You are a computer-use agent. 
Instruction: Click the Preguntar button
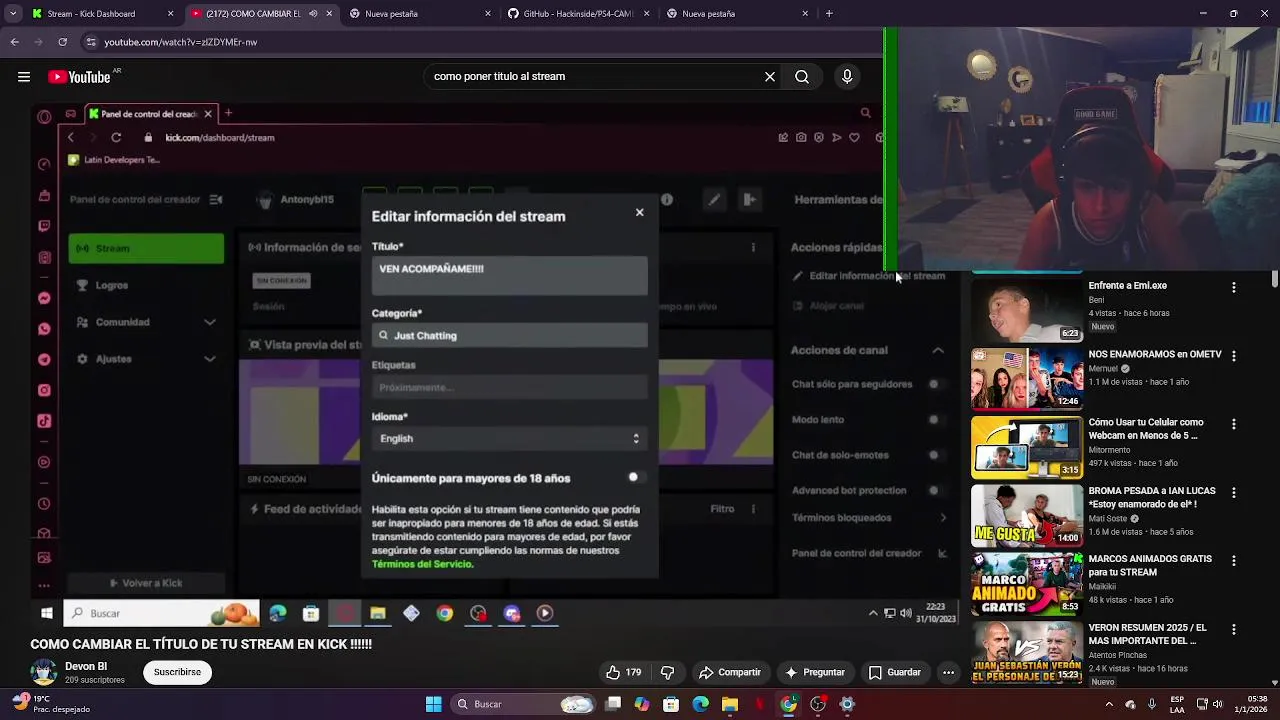[815, 672]
